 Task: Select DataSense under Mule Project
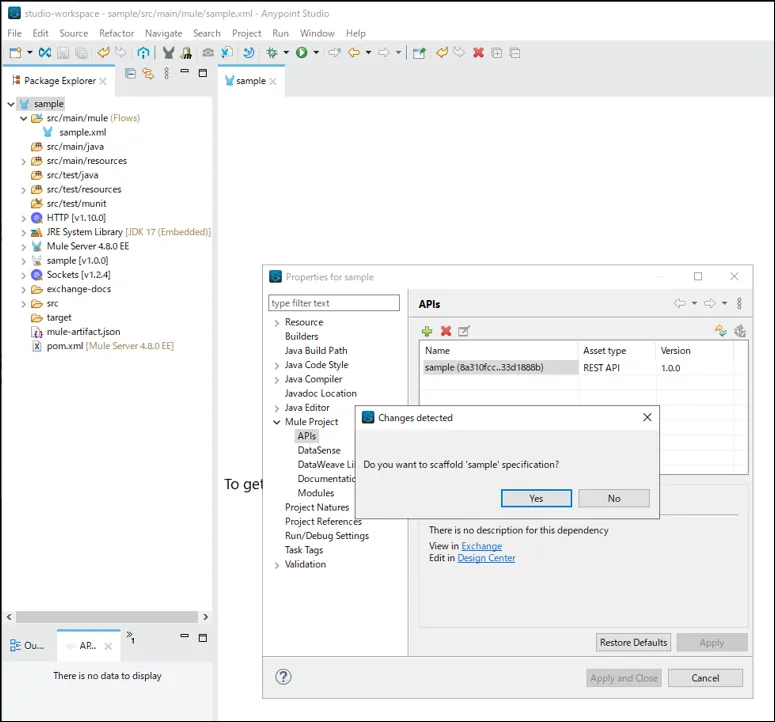319,450
